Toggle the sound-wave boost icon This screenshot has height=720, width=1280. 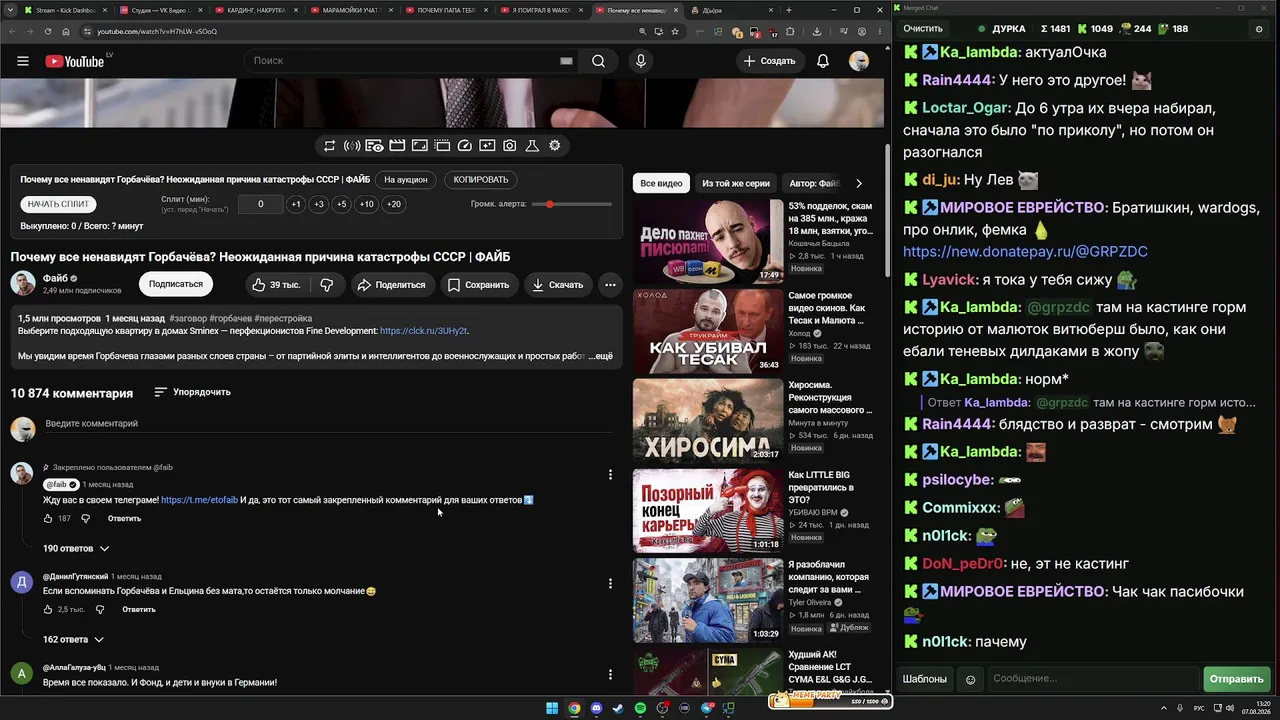point(352,146)
